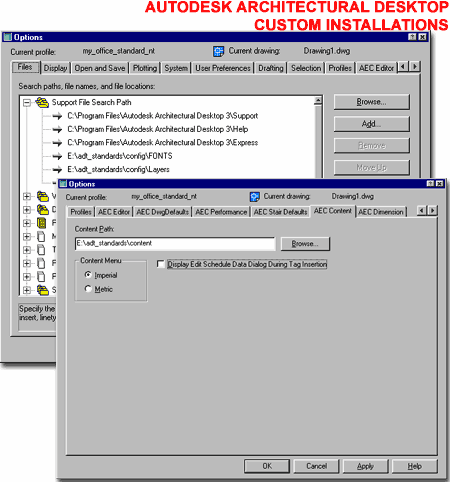Open the Plotting tab
The width and height of the screenshot is (450, 482).
(145, 68)
